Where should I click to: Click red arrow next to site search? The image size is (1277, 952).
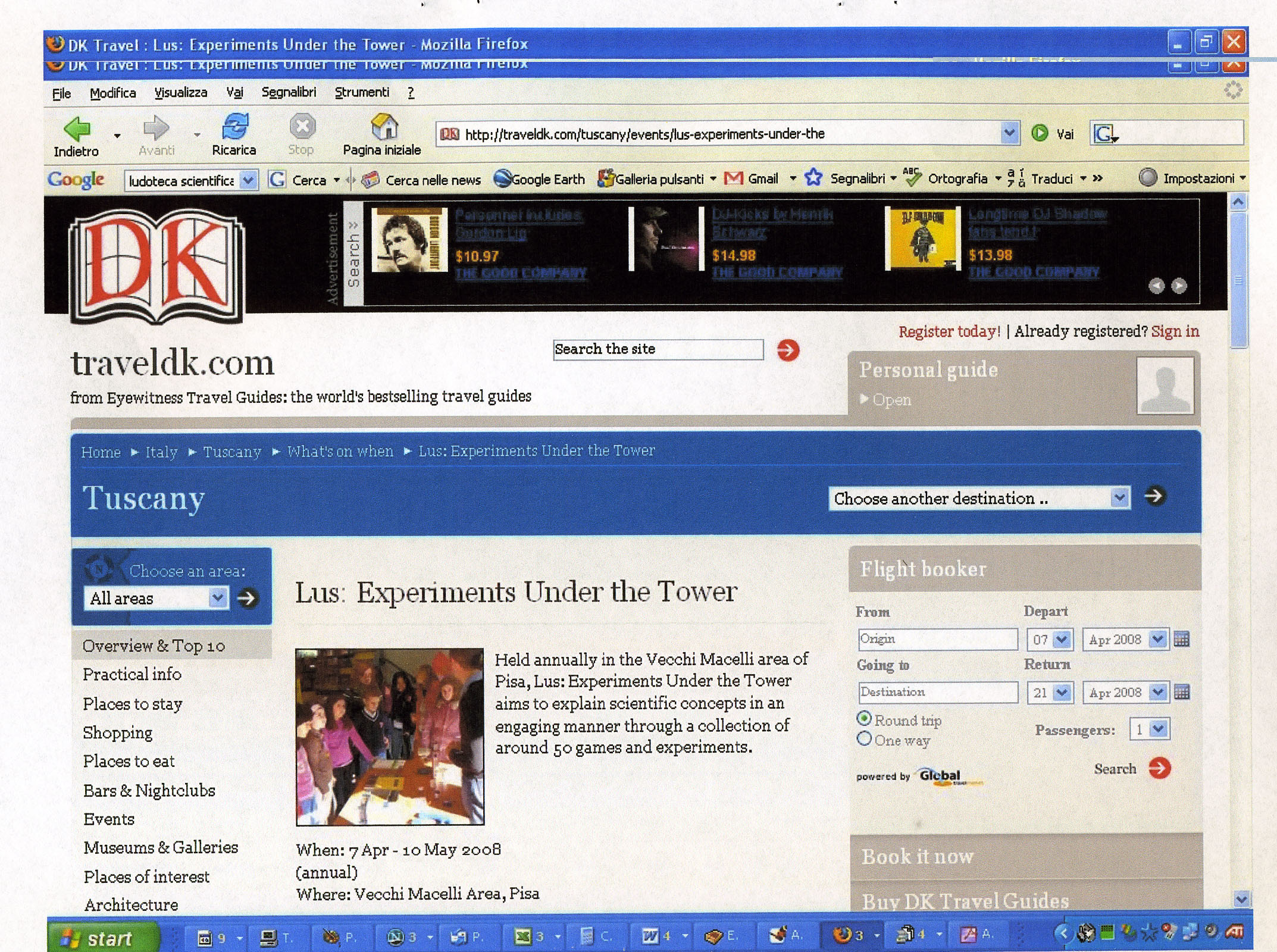pos(788,350)
